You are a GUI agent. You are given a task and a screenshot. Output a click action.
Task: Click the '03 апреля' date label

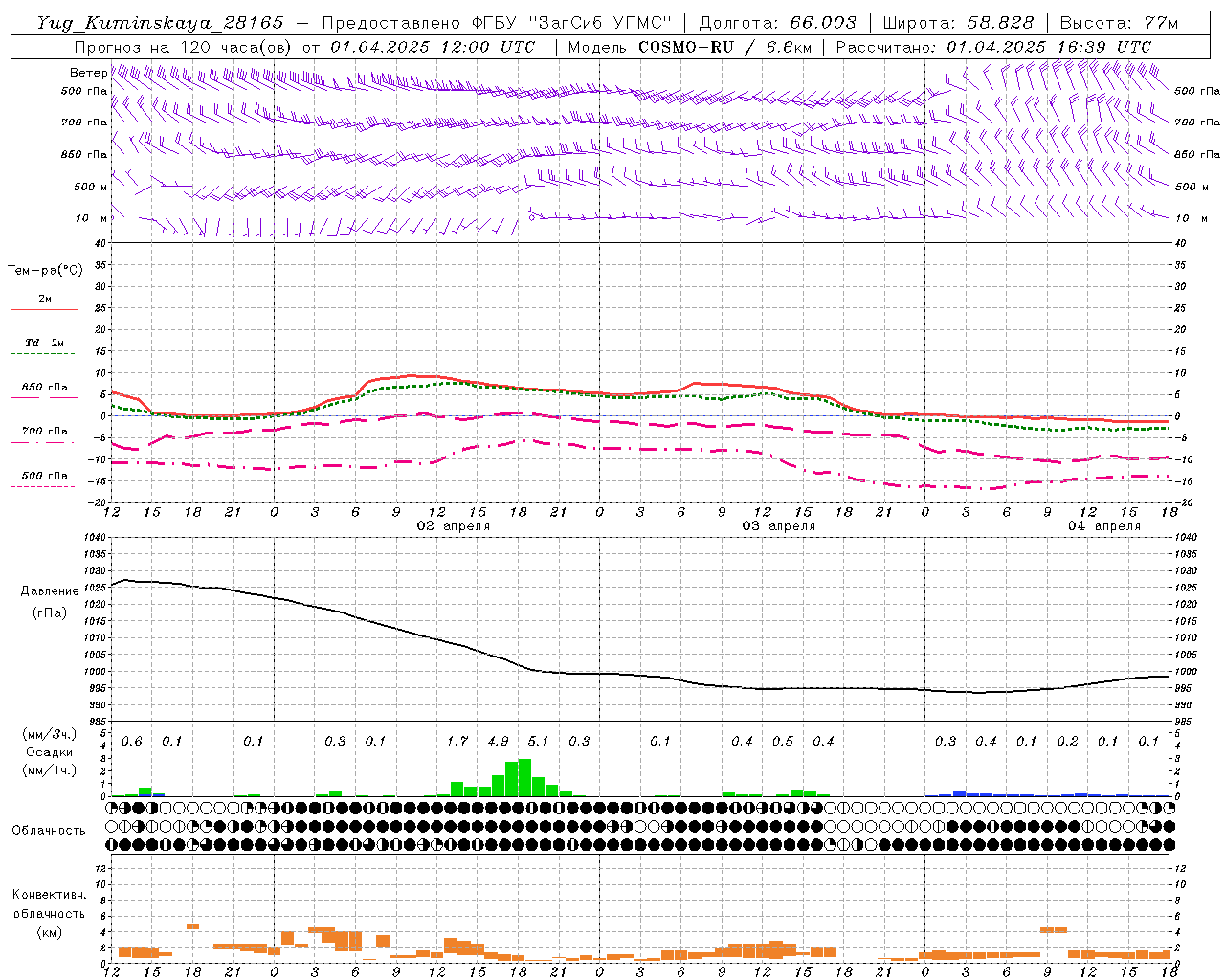779,526
